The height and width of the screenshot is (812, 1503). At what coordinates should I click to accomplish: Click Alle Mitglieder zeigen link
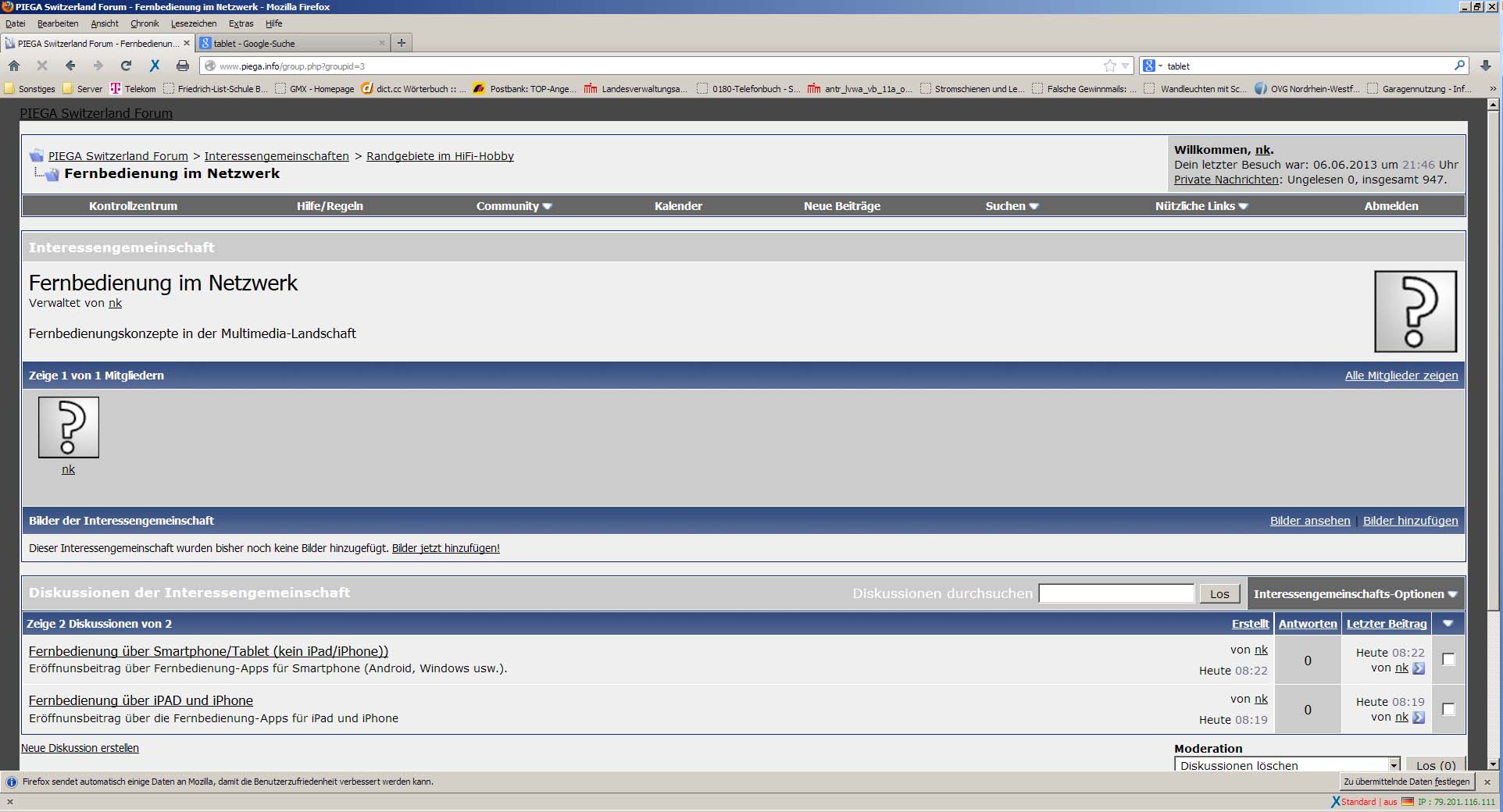(1401, 376)
